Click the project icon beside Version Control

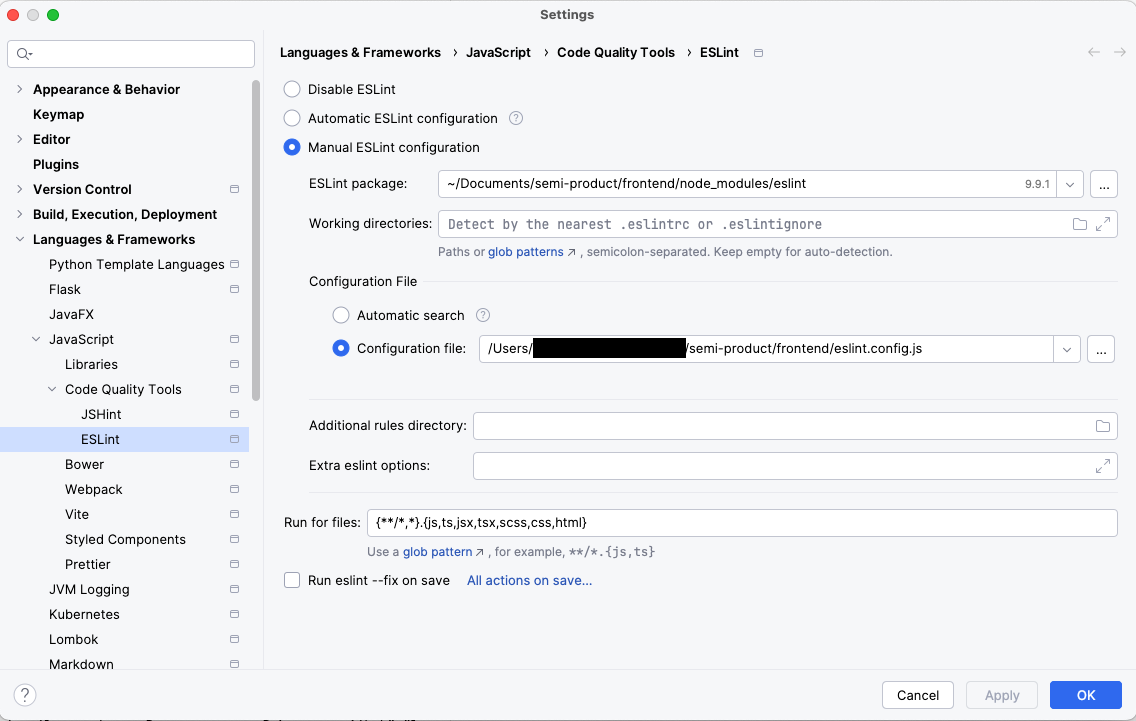click(234, 189)
